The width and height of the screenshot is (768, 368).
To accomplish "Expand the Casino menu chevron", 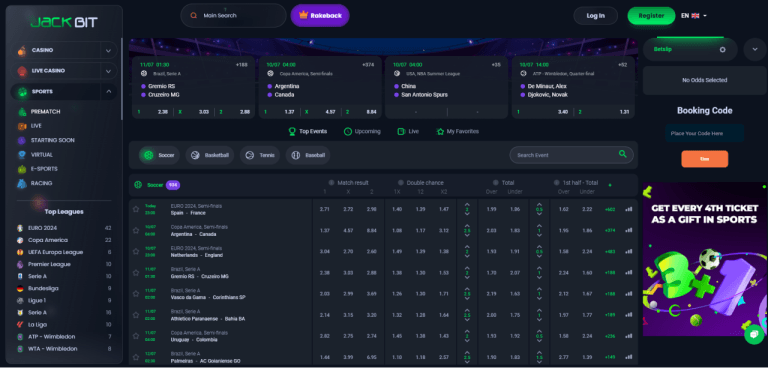I will (108, 50).
